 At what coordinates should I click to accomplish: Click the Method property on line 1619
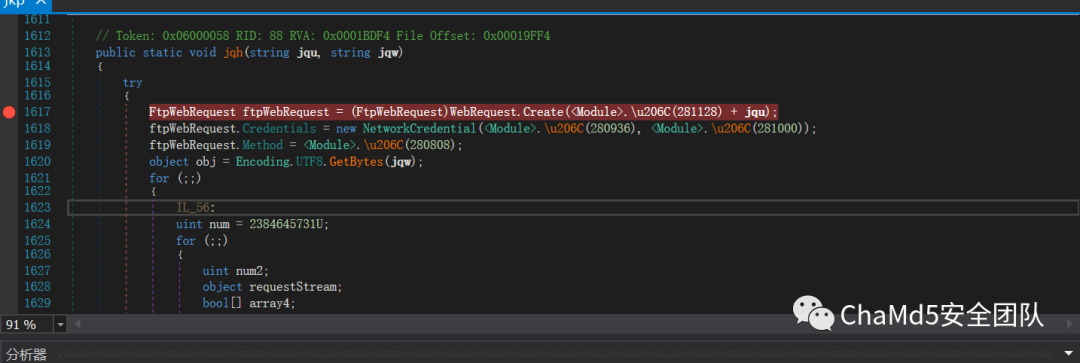point(262,145)
